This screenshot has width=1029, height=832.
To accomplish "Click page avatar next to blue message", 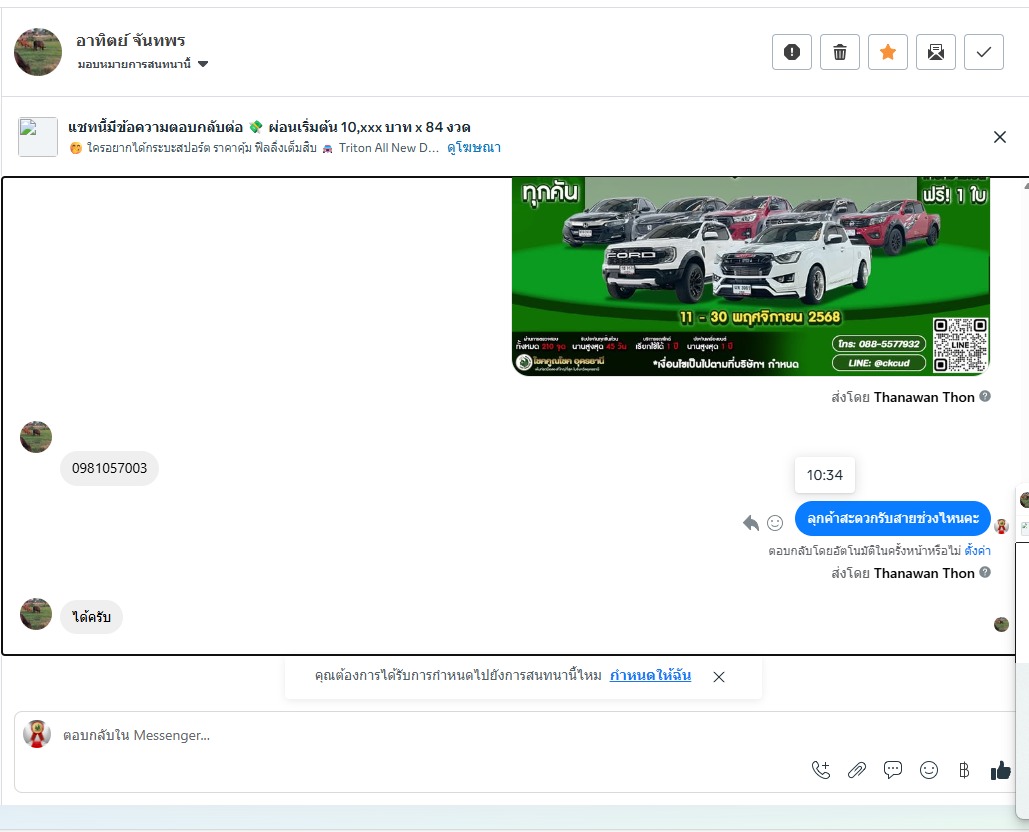I will tap(1001, 526).
